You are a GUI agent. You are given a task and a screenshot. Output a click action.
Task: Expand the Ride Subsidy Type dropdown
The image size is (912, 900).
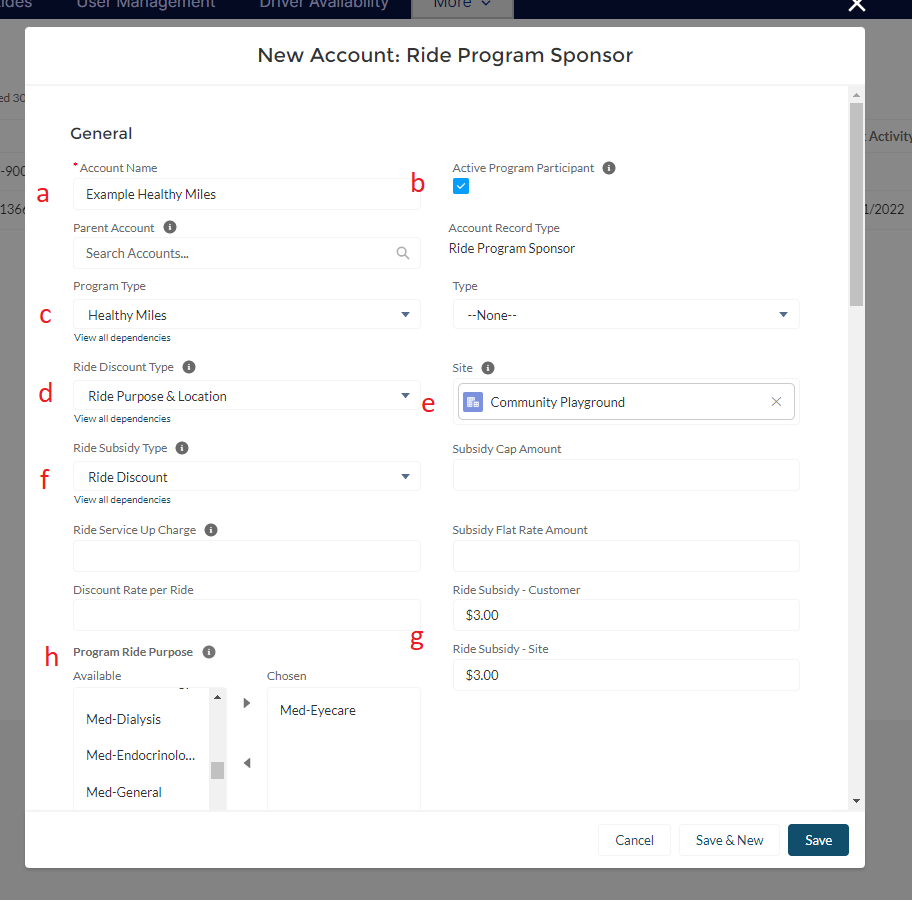pos(246,477)
